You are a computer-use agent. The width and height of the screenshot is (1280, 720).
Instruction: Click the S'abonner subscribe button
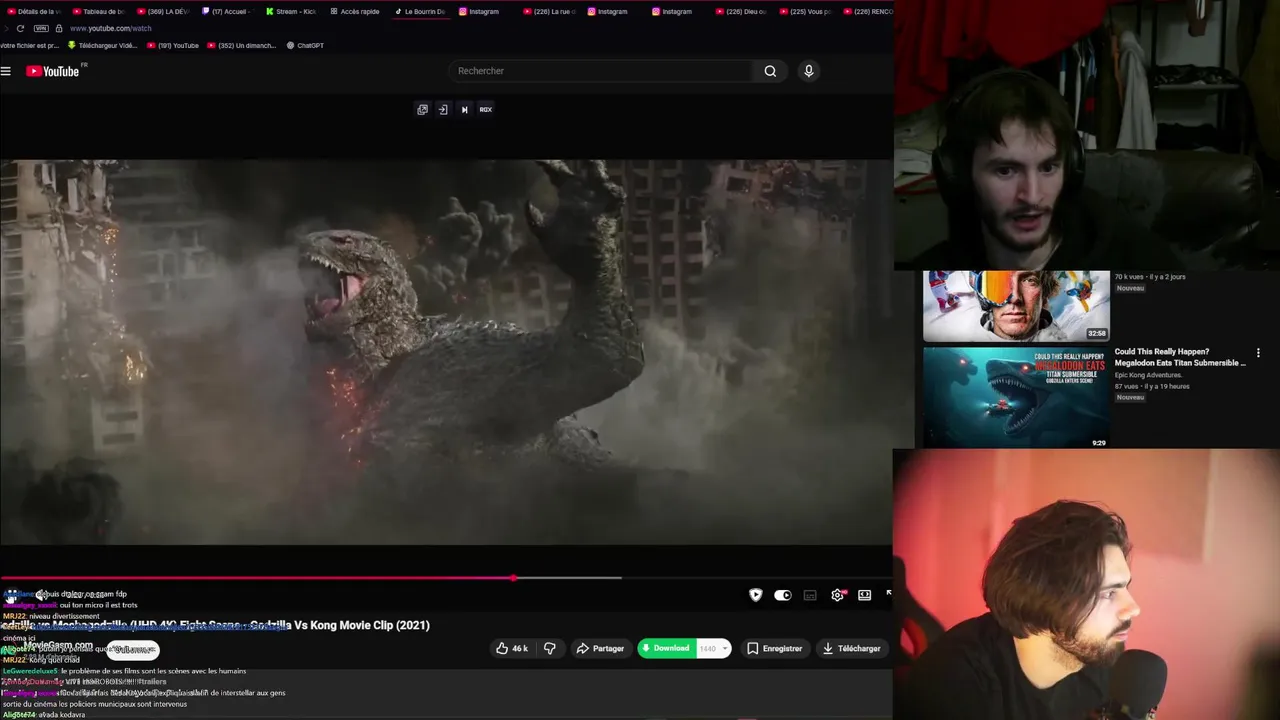(x=133, y=649)
